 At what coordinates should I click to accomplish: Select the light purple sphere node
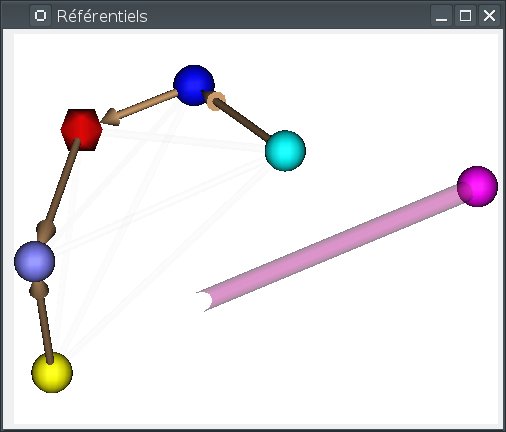(35, 261)
